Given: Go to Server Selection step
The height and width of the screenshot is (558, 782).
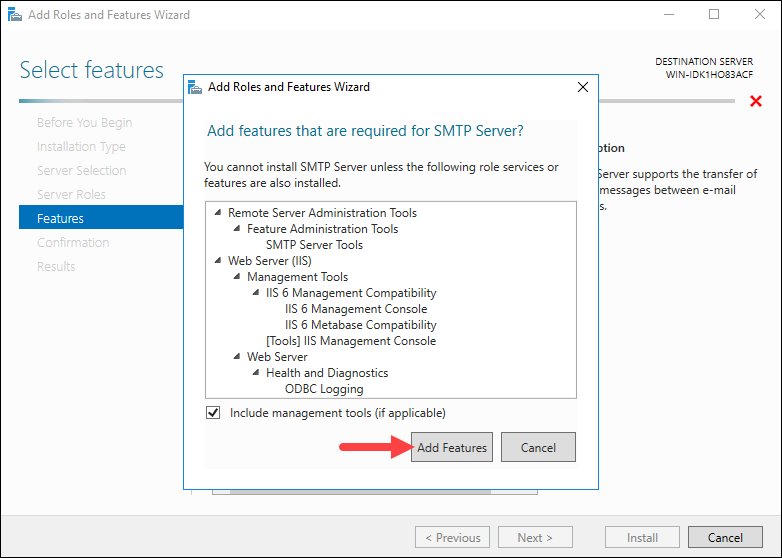Looking at the screenshot, I should (x=81, y=171).
